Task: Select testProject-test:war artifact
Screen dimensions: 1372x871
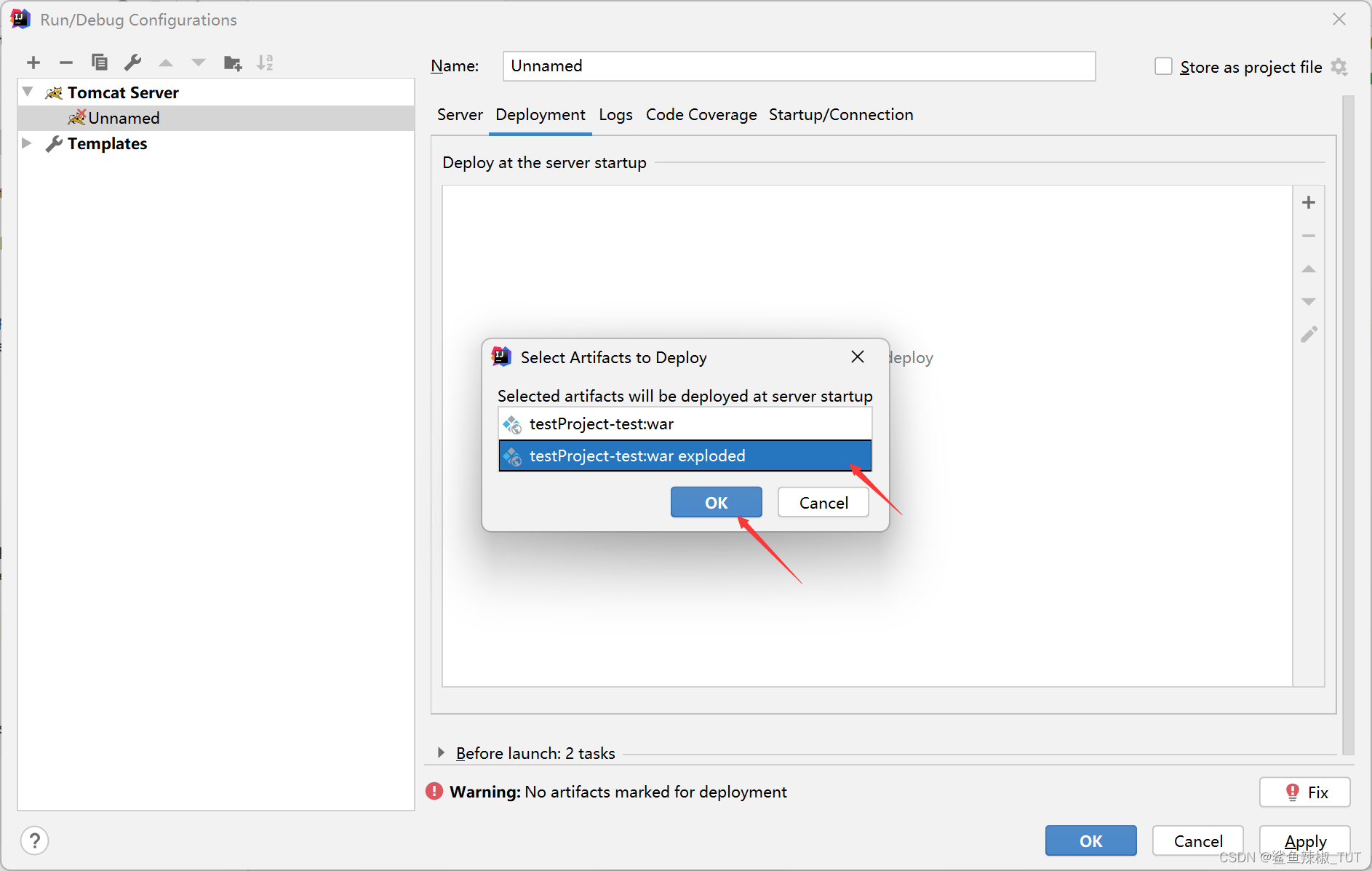Action: point(685,423)
